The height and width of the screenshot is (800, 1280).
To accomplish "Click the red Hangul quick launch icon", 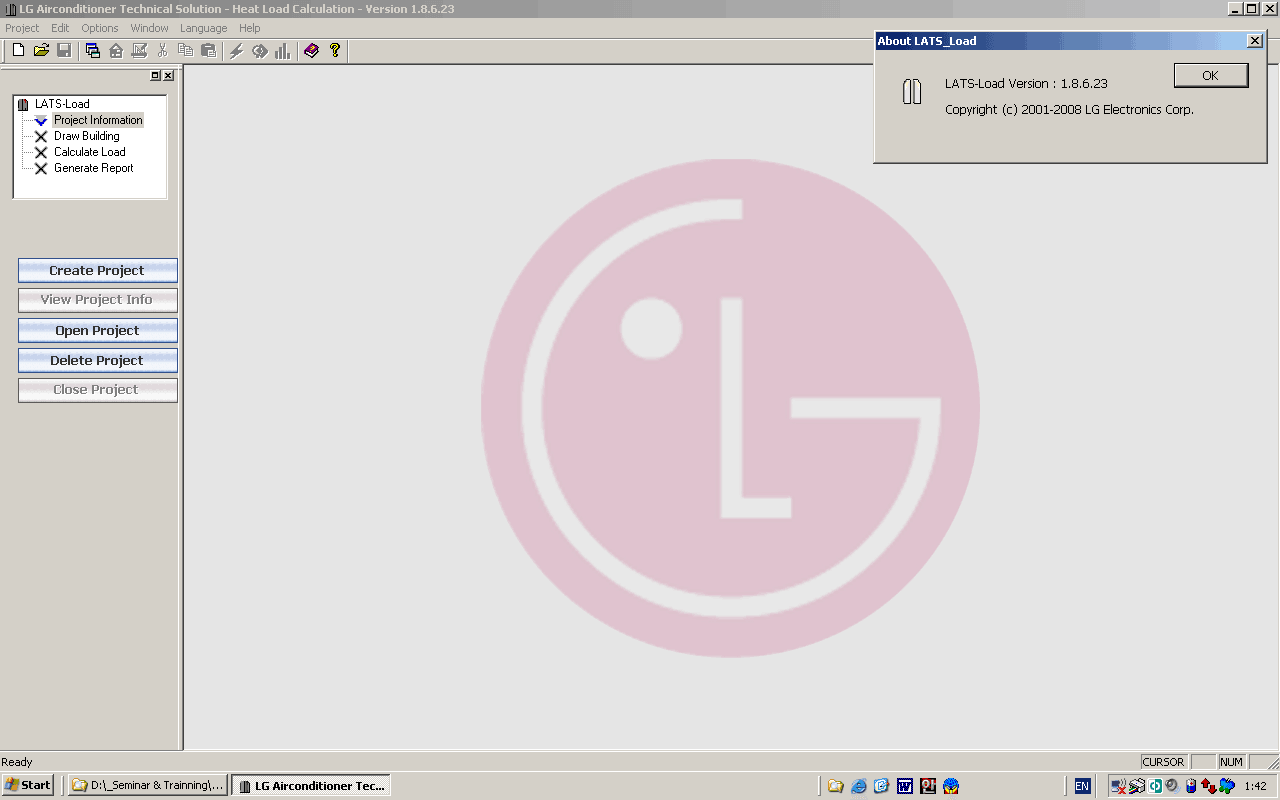I will [928, 786].
